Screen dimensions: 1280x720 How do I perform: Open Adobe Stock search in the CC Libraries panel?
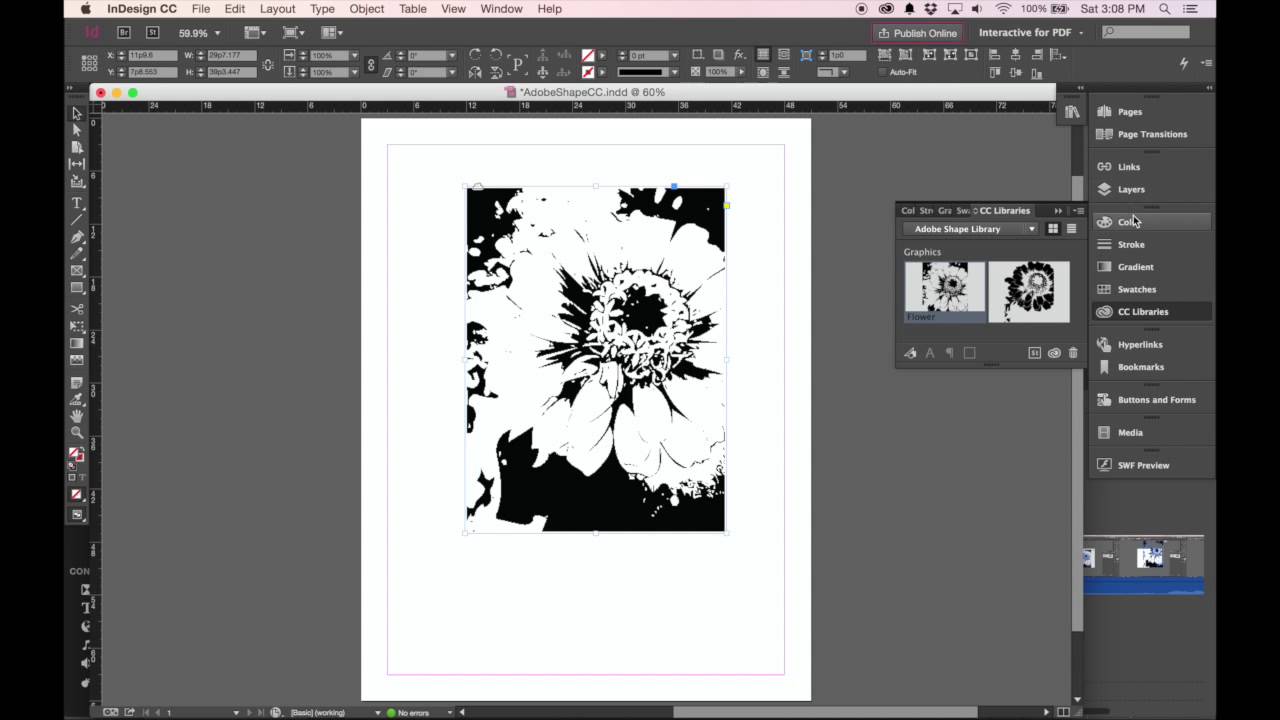tap(1034, 353)
